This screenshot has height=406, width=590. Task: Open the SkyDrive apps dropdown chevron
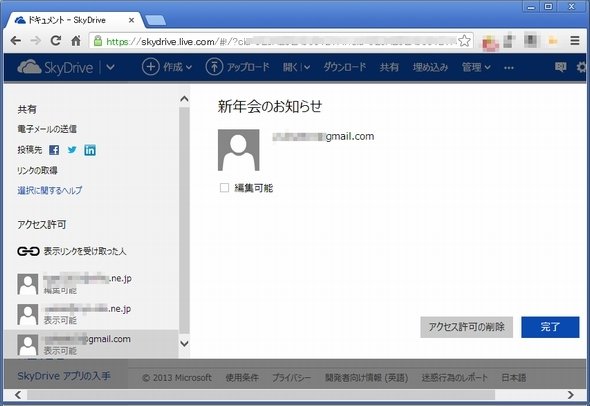point(110,68)
